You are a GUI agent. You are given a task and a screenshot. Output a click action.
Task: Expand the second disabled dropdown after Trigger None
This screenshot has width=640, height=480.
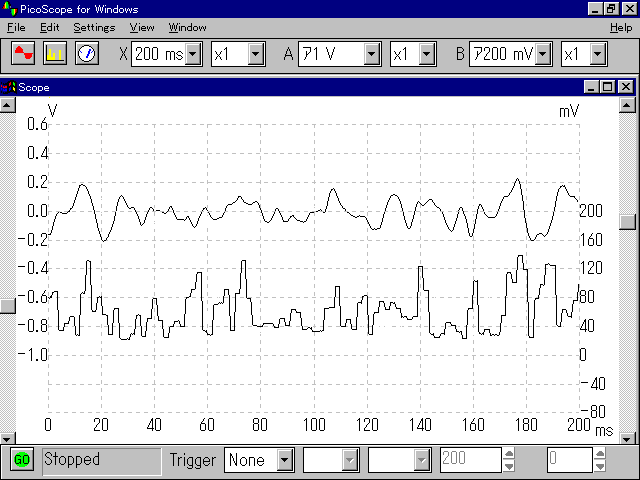click(x=421, y=460)
